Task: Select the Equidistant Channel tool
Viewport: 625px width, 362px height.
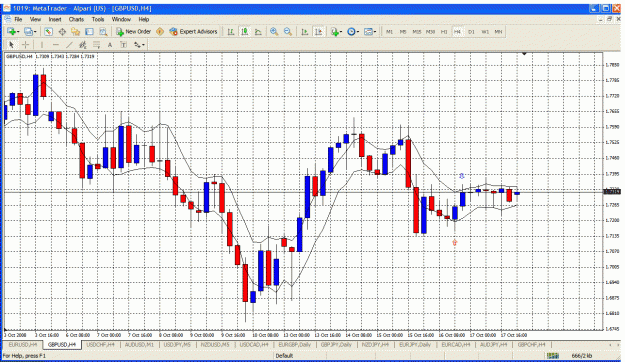Action: [83, 45]
